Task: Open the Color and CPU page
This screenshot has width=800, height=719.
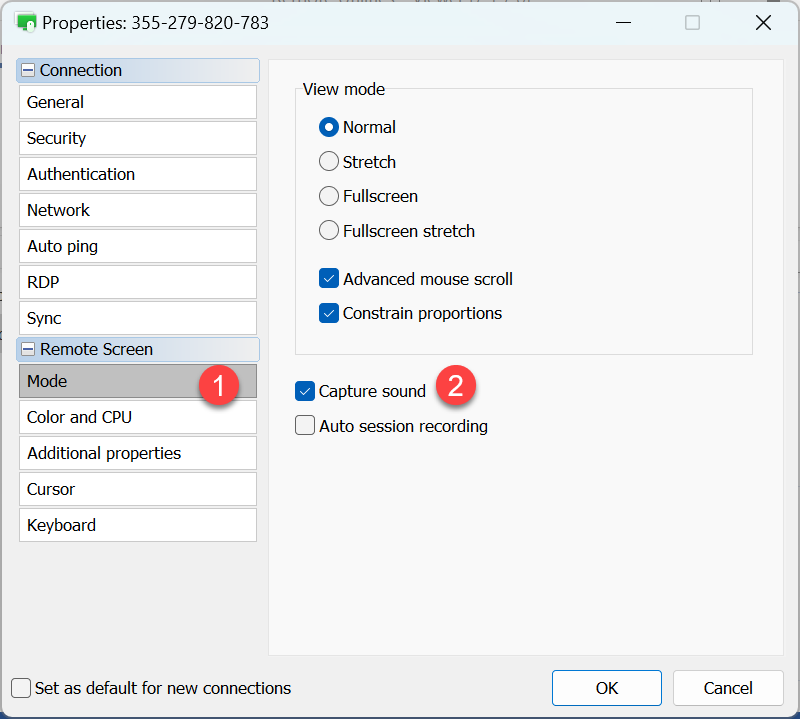Action: (137, 417)
